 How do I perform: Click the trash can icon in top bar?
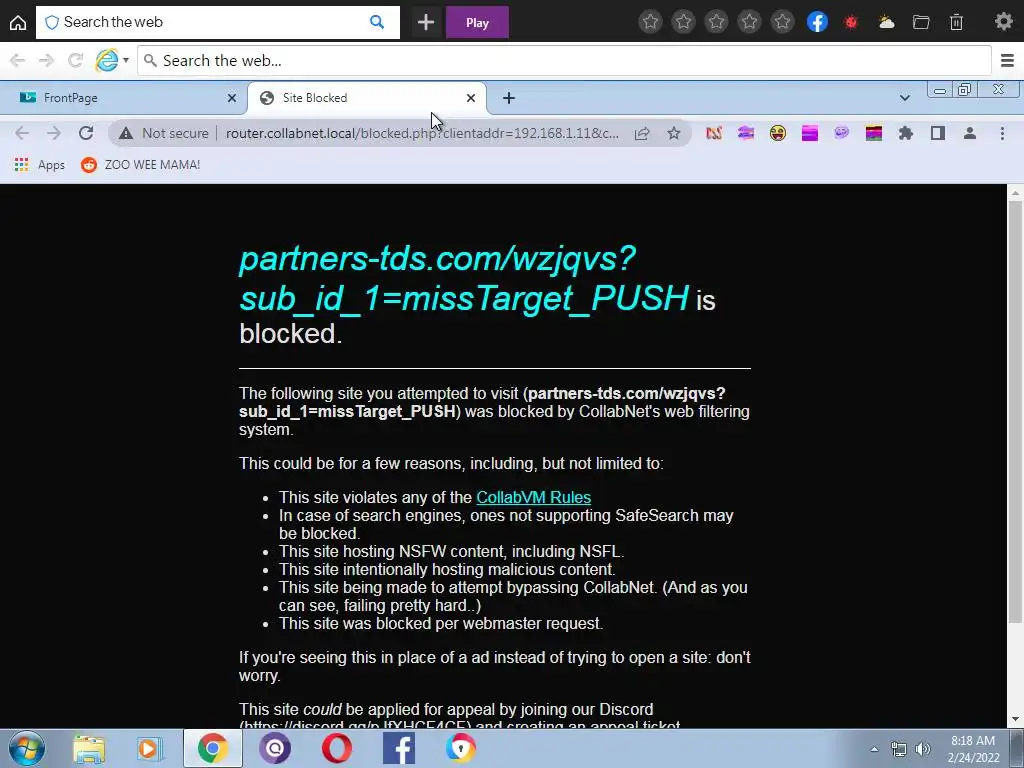coord(956,22)
